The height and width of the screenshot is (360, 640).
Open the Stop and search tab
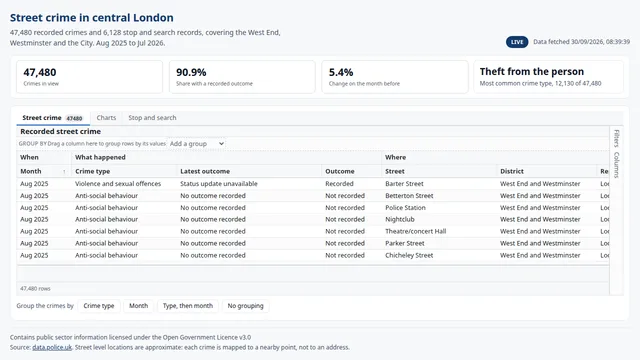click(x=152, y=118)
